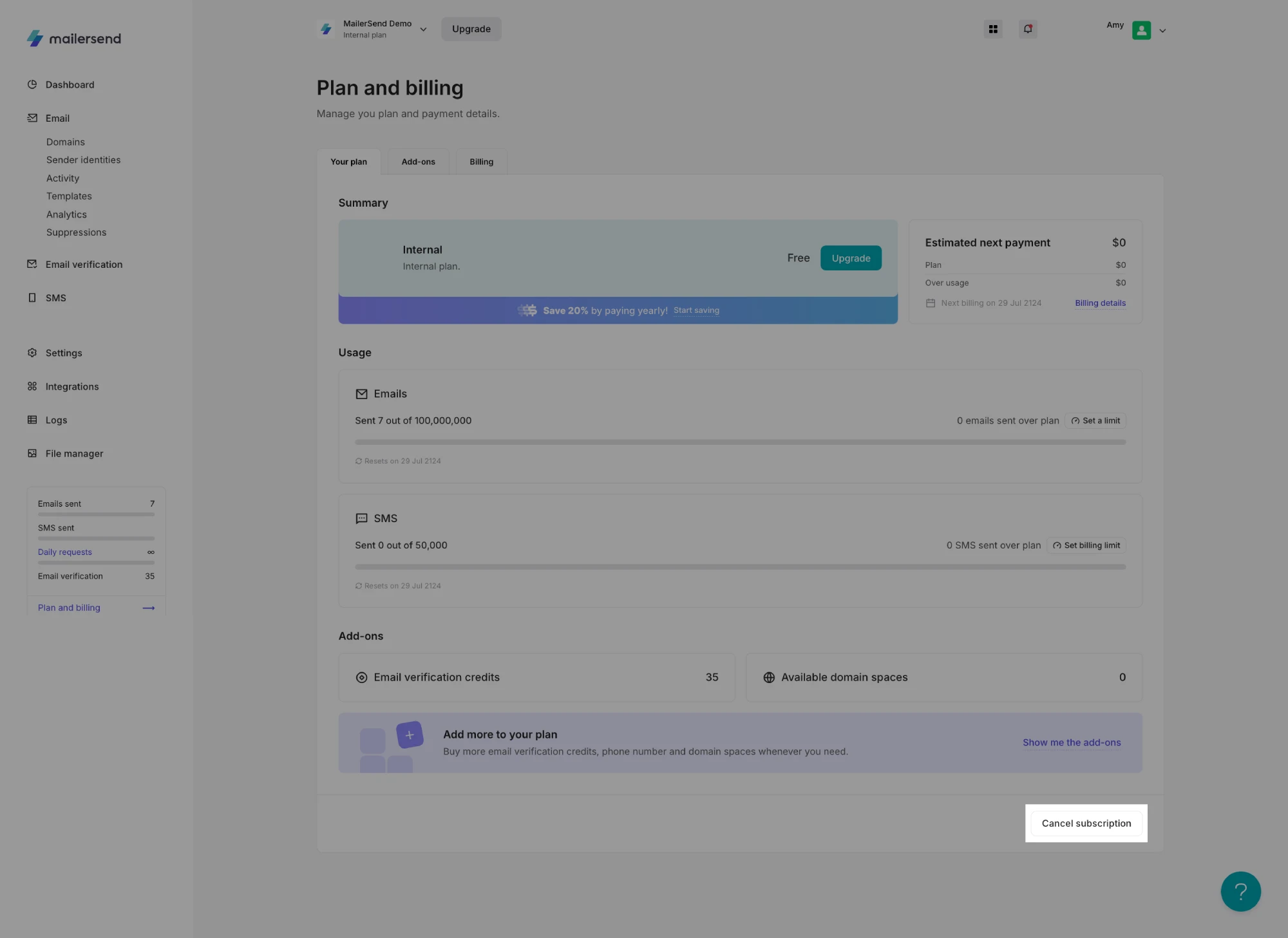
Task: Click the Cancel subscription button
Action: [1086, 823]
